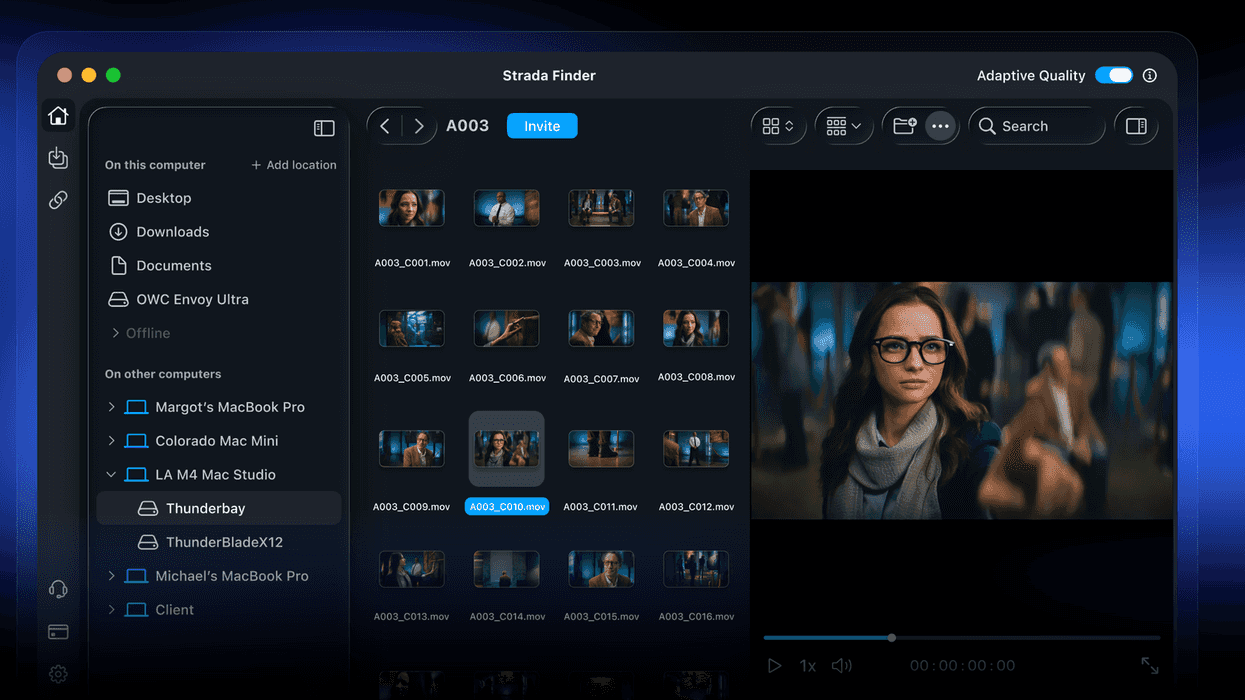Select thumbnail A003_C007.mov
1245x700 pixels.
[601, 328]
